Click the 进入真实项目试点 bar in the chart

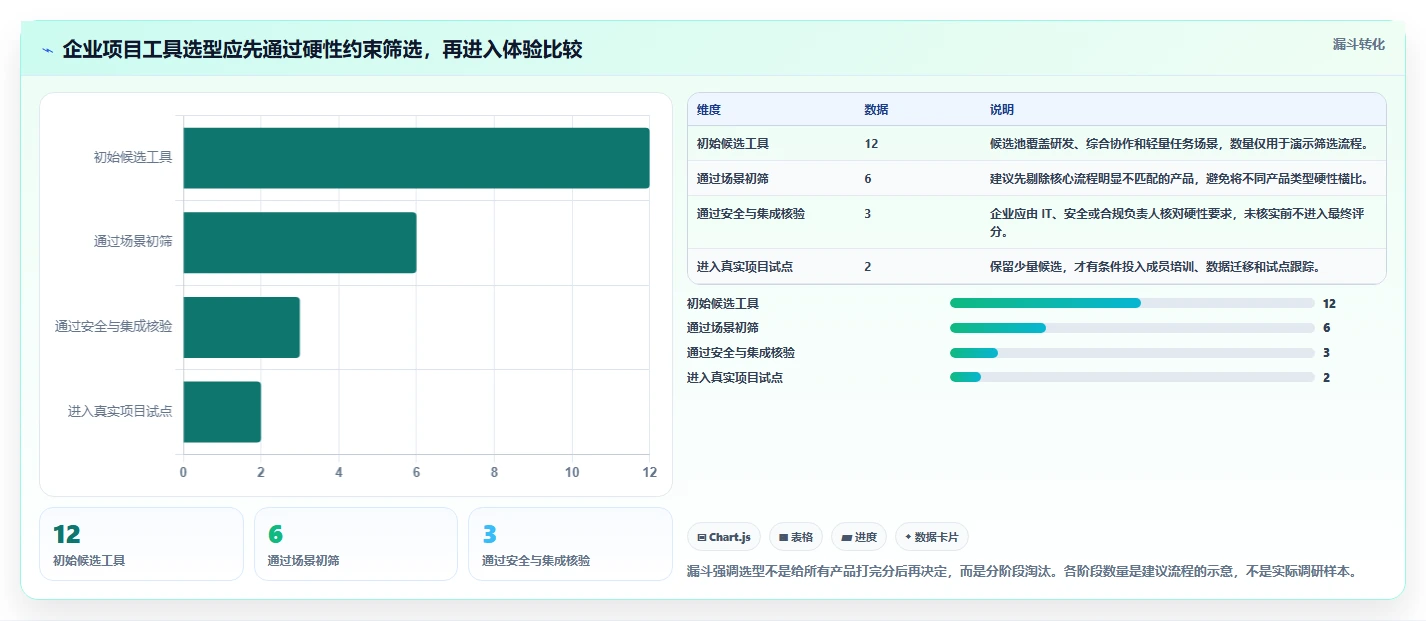[222, 411]
